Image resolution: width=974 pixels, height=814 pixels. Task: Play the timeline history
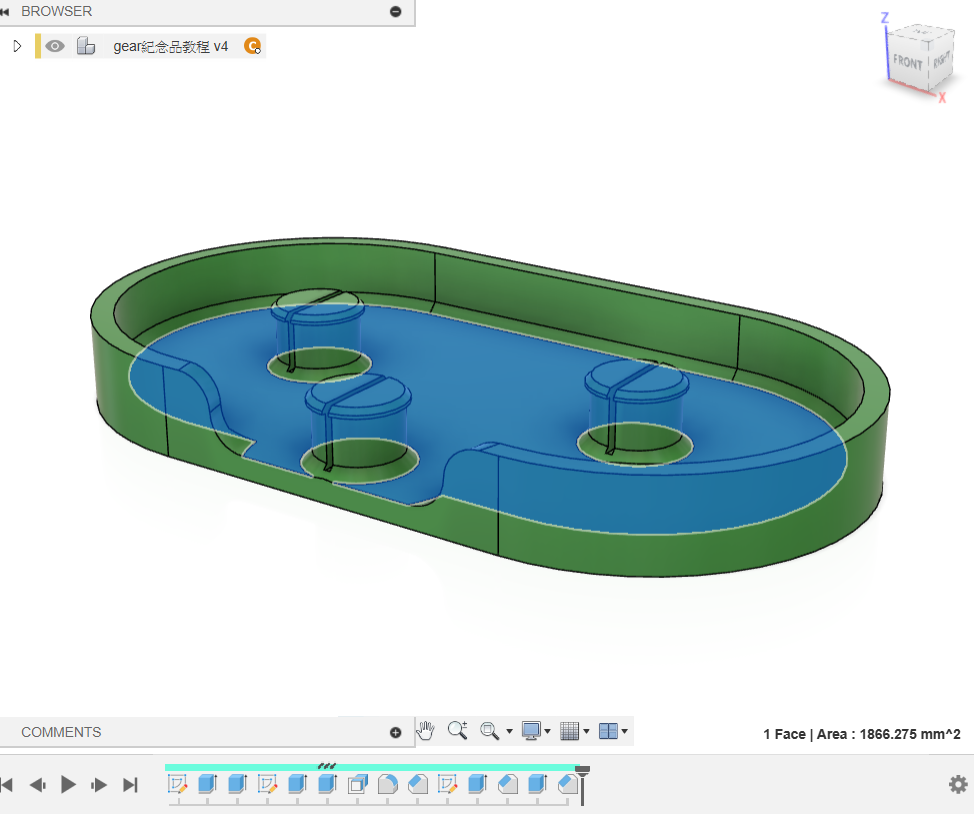(68, 785)
